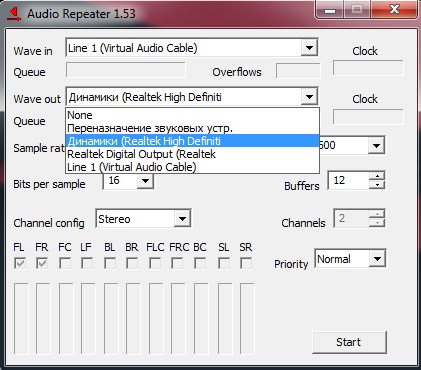This screenshot has width=421, height=370.
Task: Toggle the FLC channel checkbox
Action: [155, 264]
